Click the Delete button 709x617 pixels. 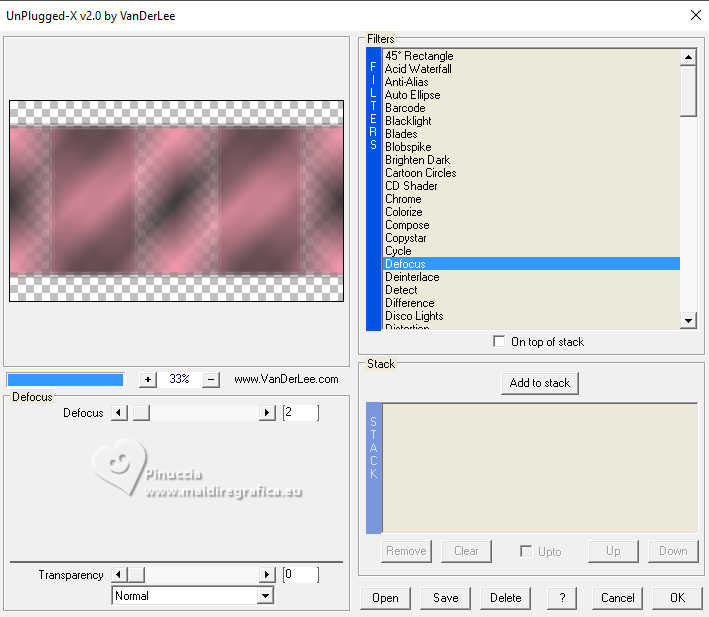click(506, 598)
